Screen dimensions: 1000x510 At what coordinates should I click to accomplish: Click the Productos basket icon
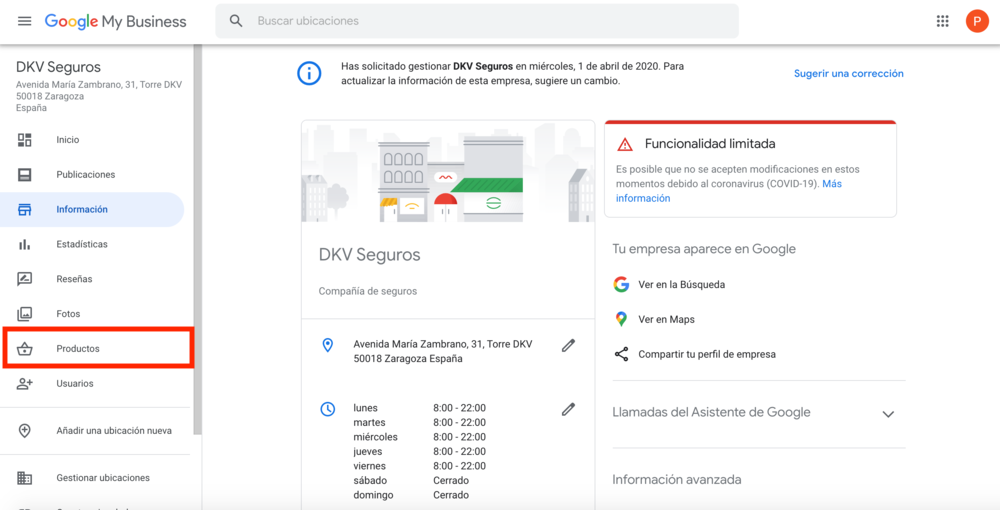point(24,349)
